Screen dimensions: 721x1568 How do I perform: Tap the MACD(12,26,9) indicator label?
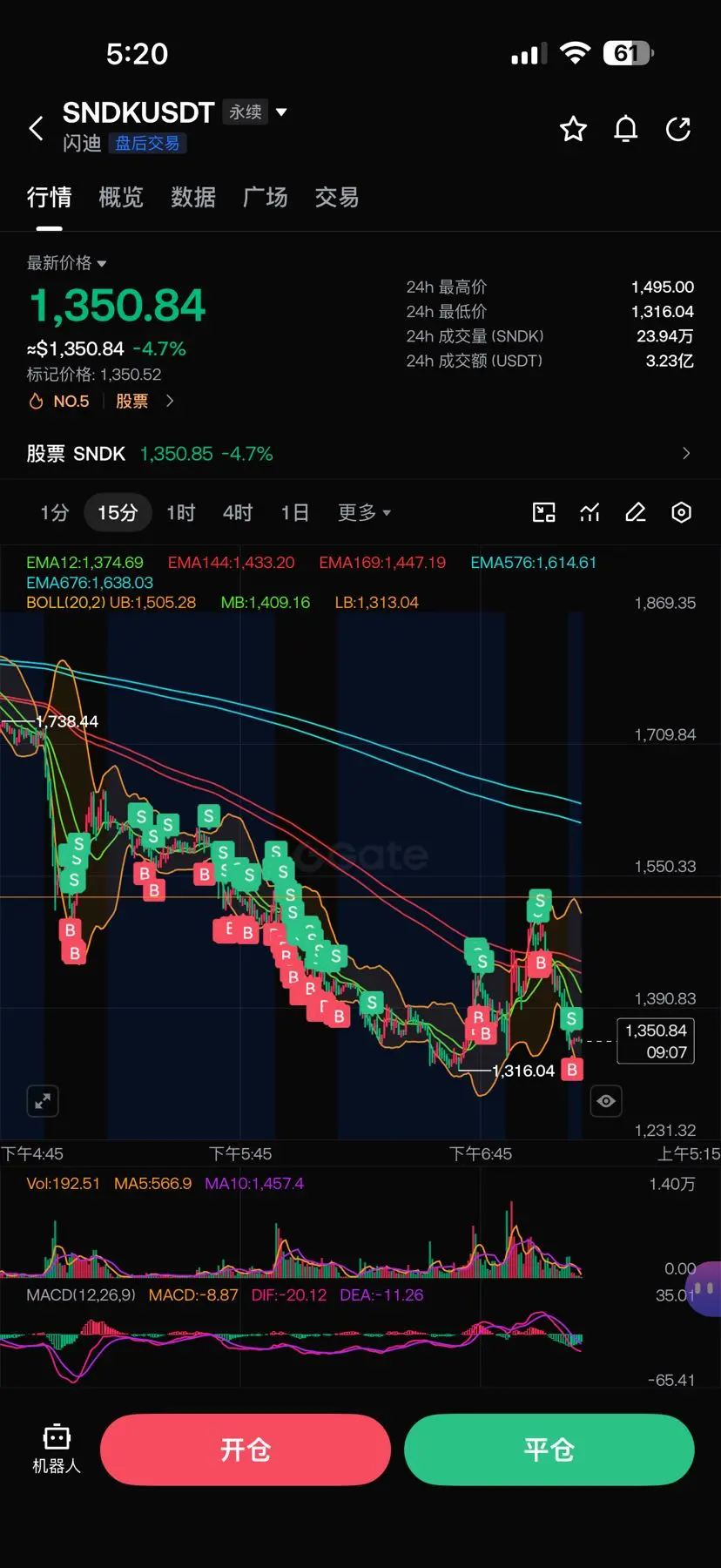click(81, 1295)
